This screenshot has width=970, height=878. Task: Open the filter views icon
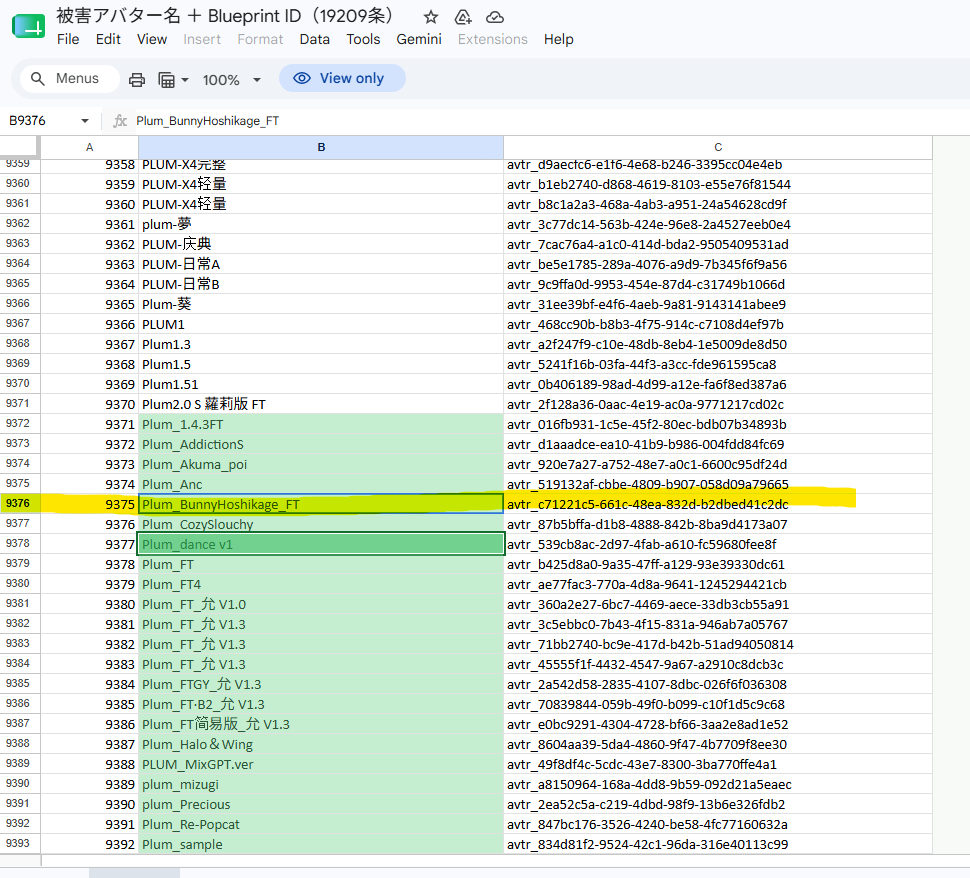pos(166,80)
